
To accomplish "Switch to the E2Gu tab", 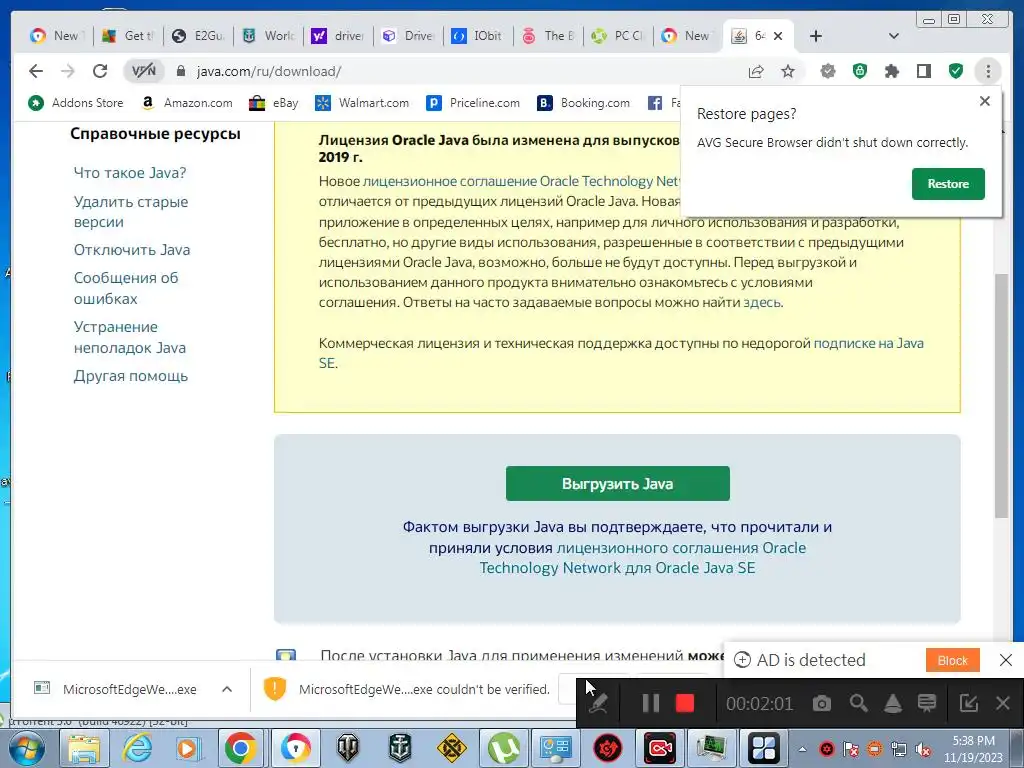I will pos(198,36).
